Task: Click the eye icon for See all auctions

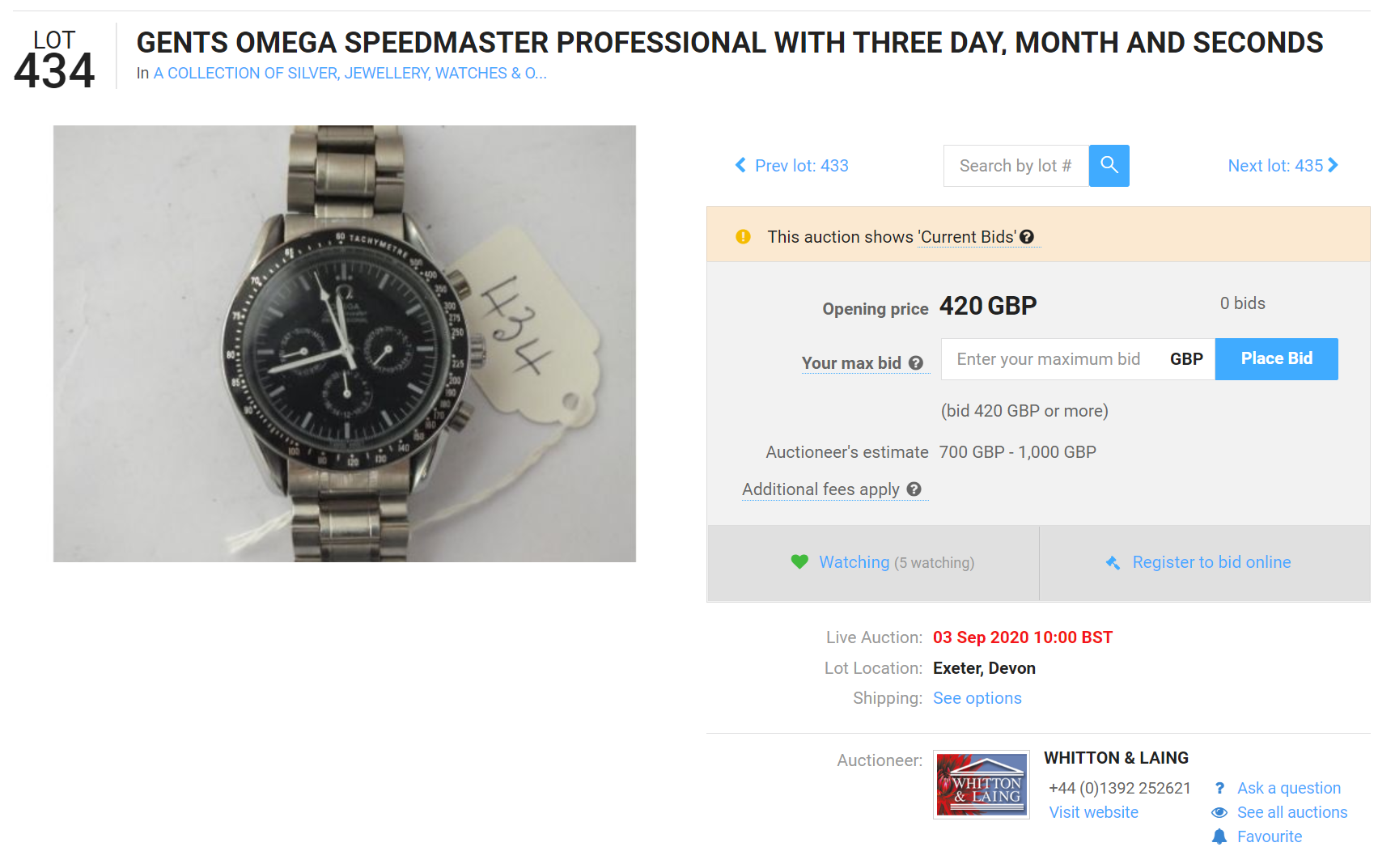Action: (x=1219, y=812)
